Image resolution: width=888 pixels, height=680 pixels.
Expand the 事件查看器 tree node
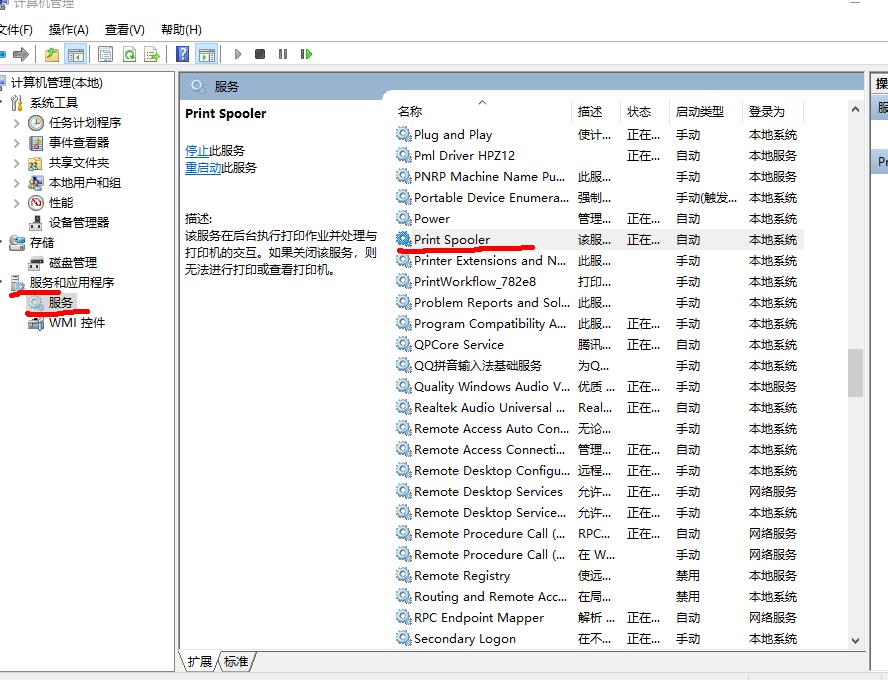17,141
